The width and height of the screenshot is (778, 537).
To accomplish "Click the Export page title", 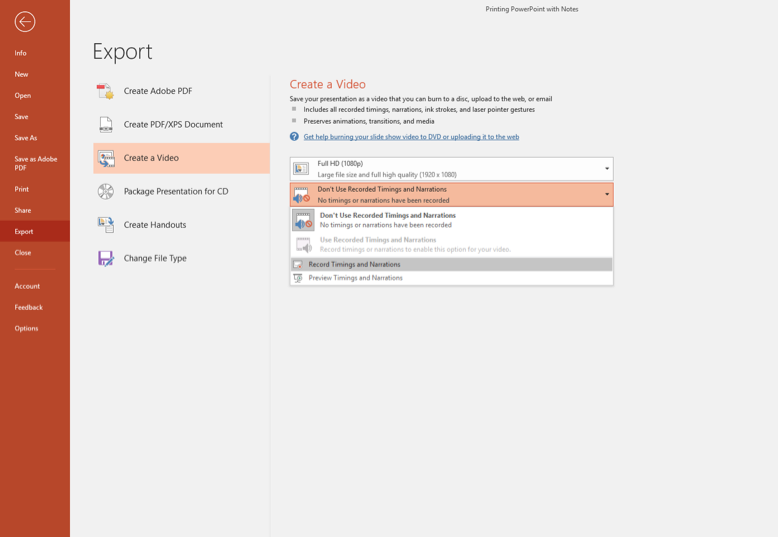I will (123, 52).
